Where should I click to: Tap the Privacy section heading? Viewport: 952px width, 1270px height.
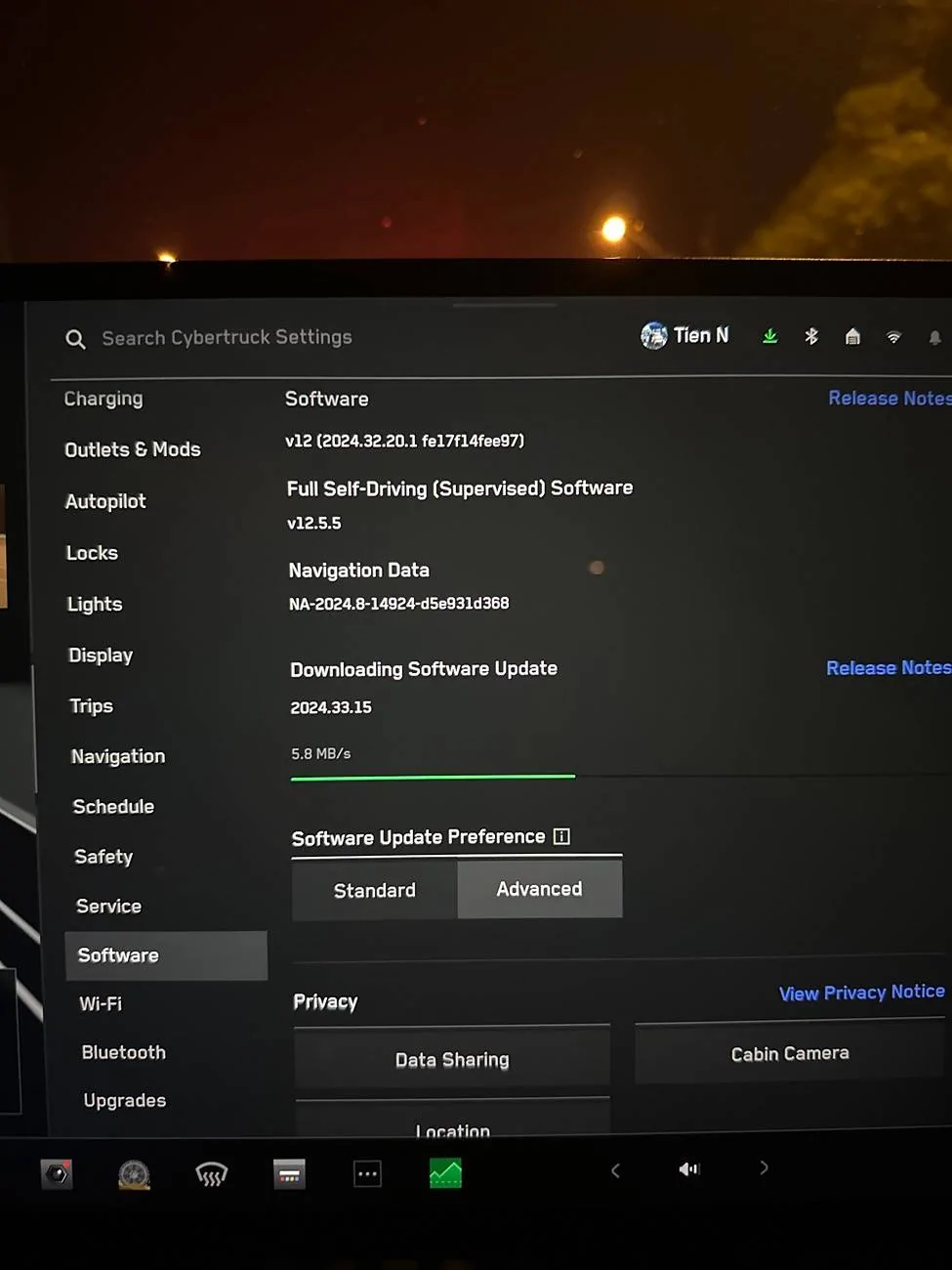[x=325, y=1002]
